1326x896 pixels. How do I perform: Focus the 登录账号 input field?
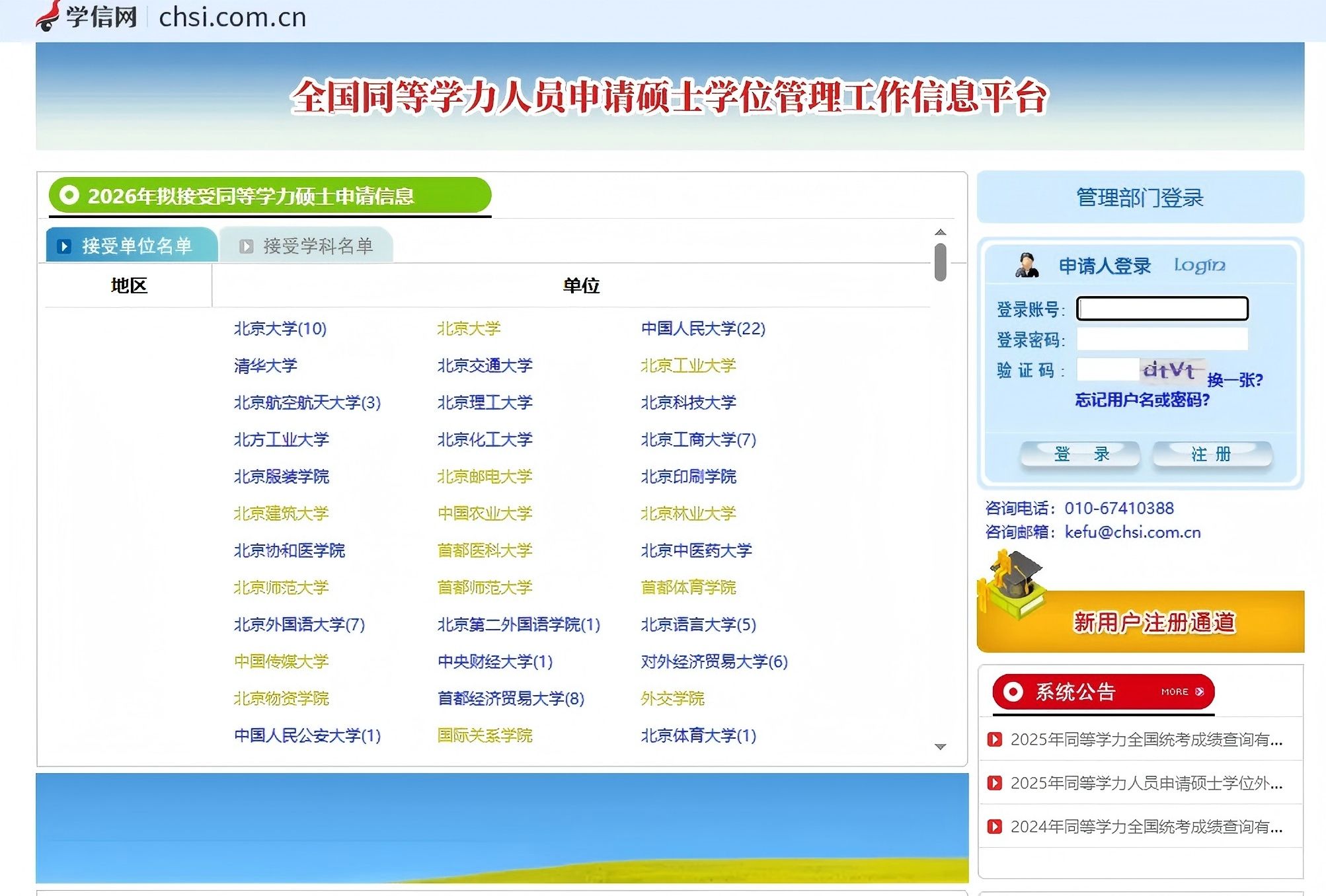(1161, 309)
